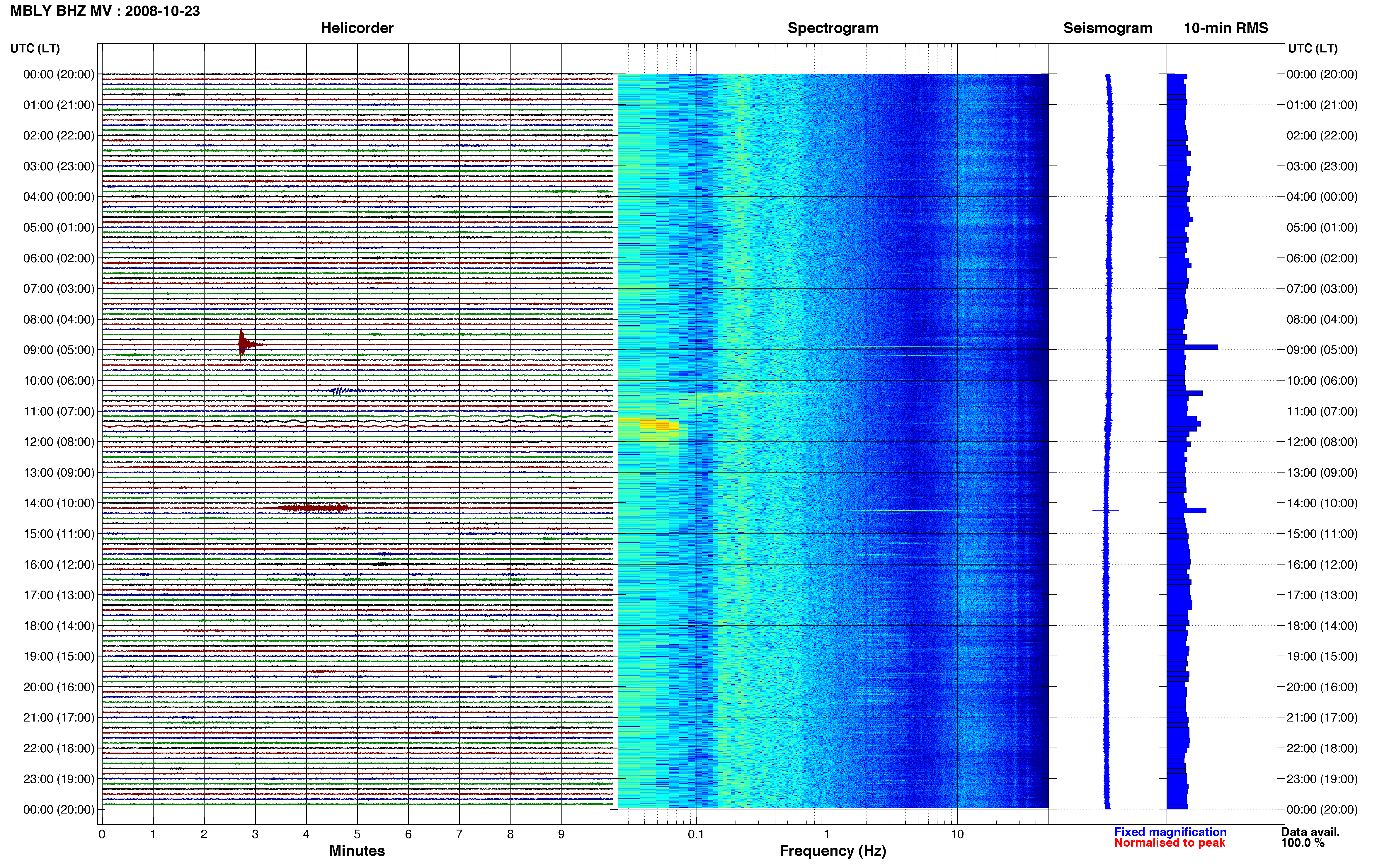This screenshot has width=1389, height=868.
Task: Click the red 'Normalised to peak' legend text
Action: pyautogui.click(x=1169, y=843)
